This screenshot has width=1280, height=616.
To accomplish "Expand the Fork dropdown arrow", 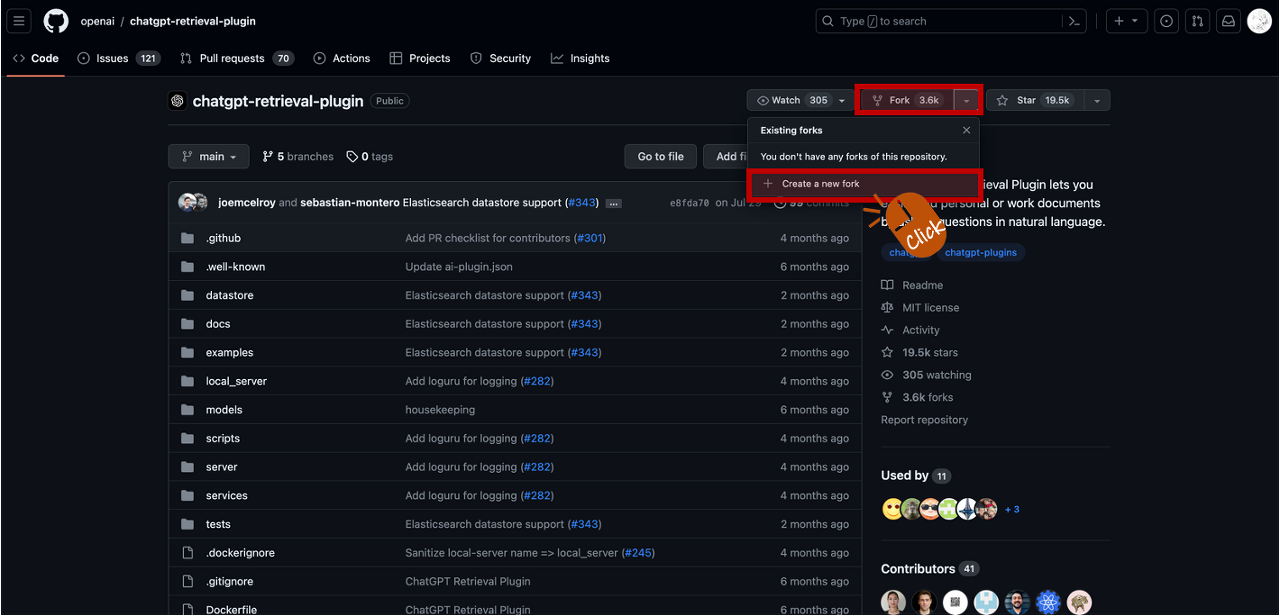I will 967,100.
